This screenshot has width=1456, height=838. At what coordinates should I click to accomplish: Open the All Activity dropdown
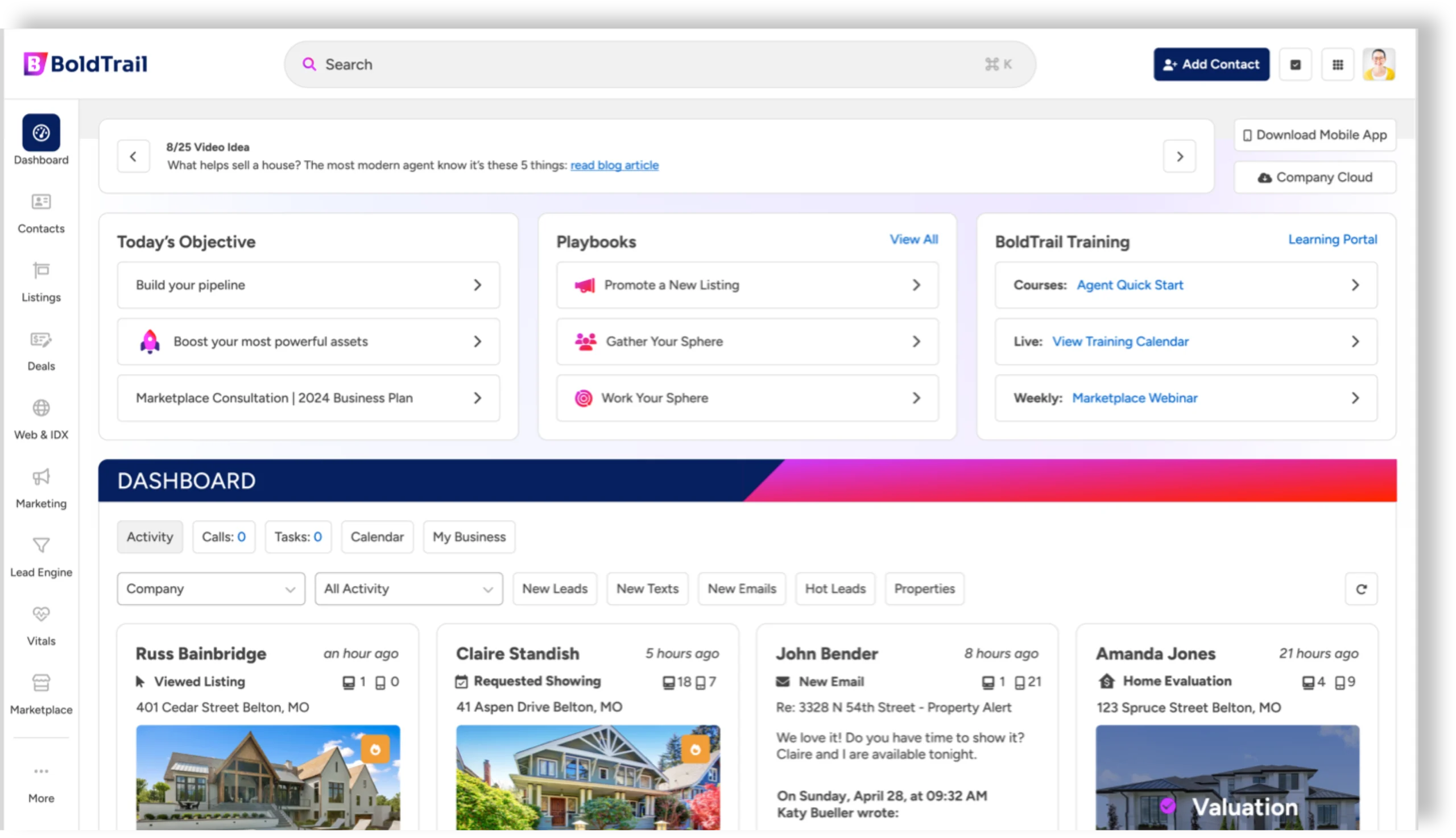(409, 589)
